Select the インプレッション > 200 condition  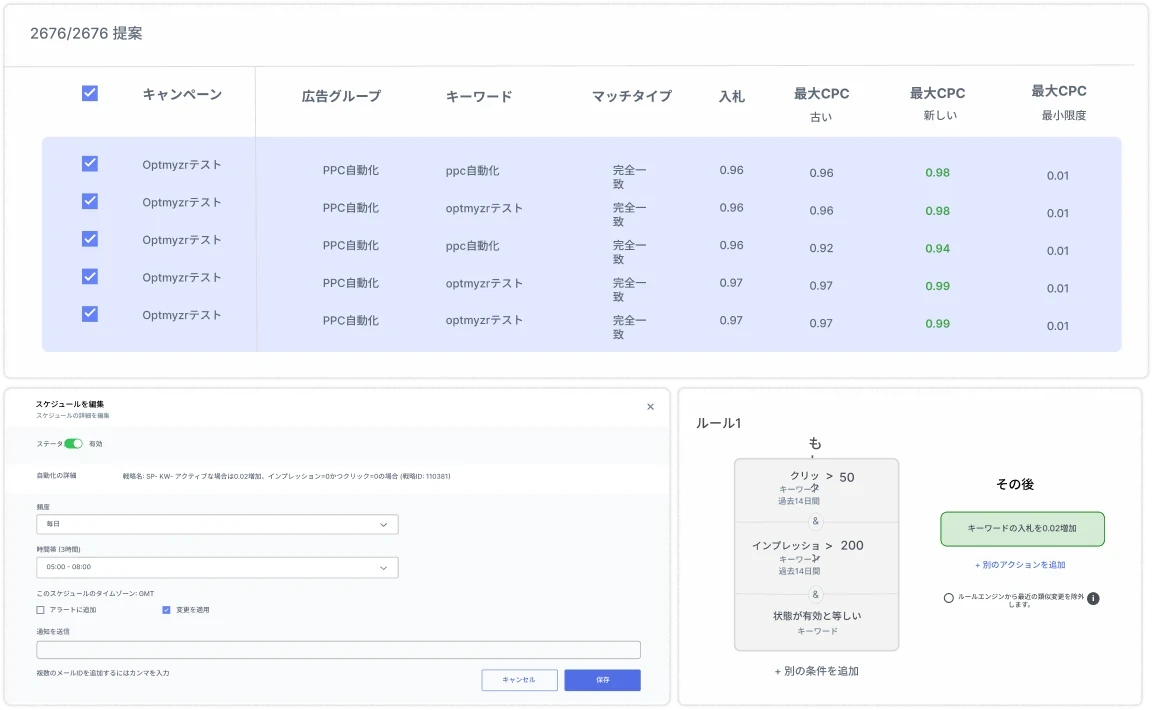point(816,558)
